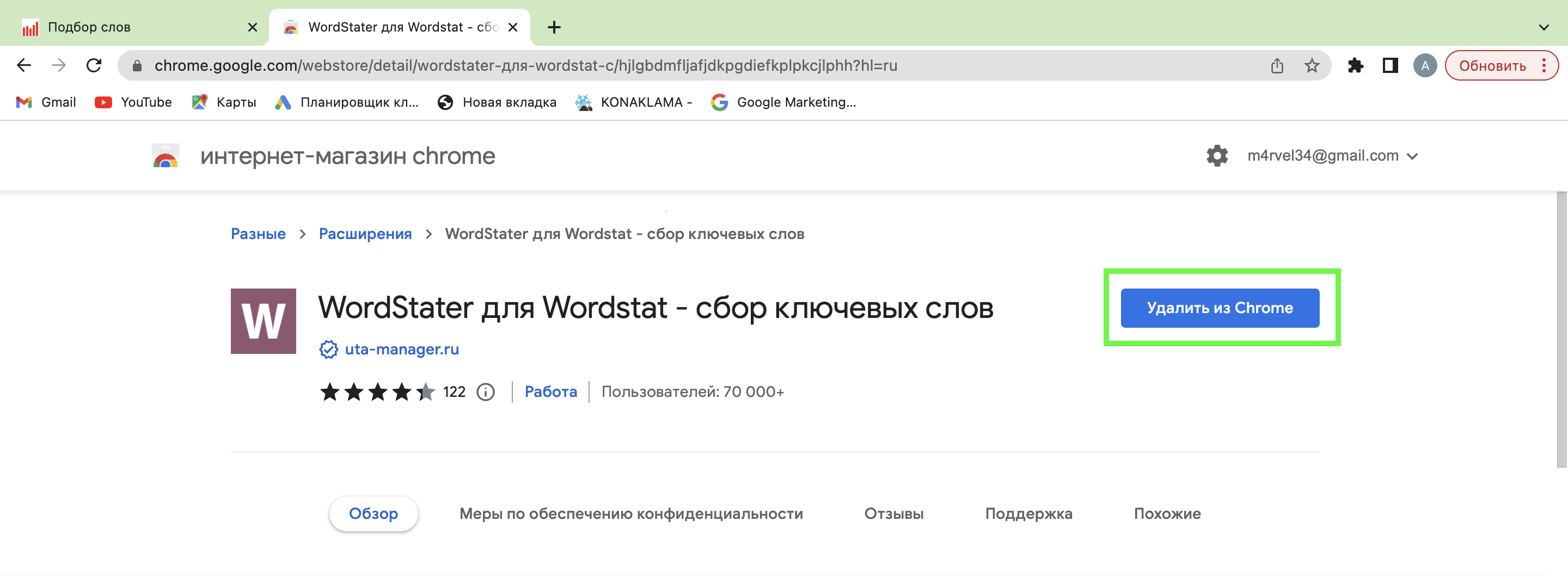The height and width of the screenshot is (576, 1568).
Task: Expand the m4rvel34@gmail.com account menu
Action: (x=1337, y=155)
